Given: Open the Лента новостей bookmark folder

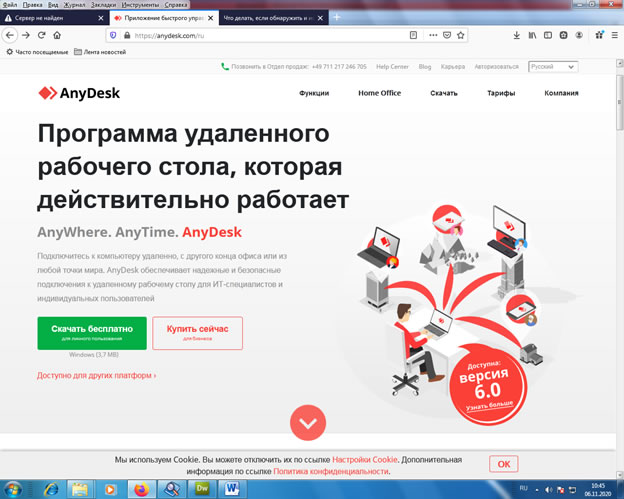Looking at the screenshot, I should 100,52.
